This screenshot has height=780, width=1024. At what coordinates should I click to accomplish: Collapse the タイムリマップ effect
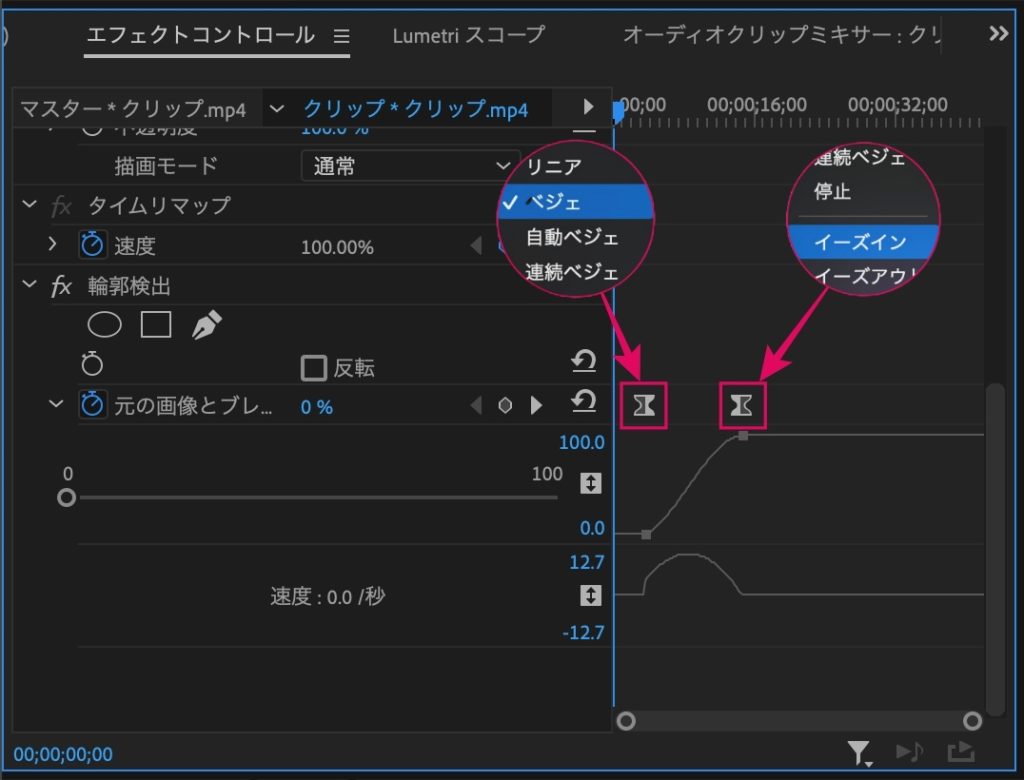(29, 204)
